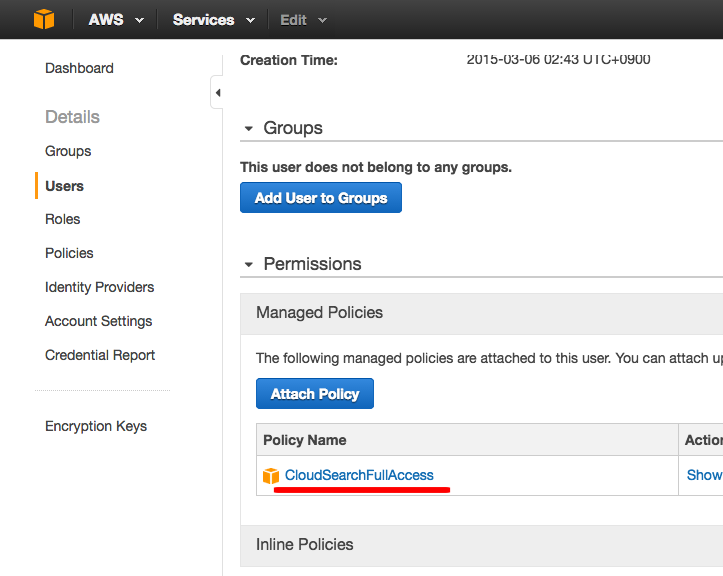Collapse the left navigation sidebar arrow
The width and height of the screenshot is (723, 576).
coord(218,93)
